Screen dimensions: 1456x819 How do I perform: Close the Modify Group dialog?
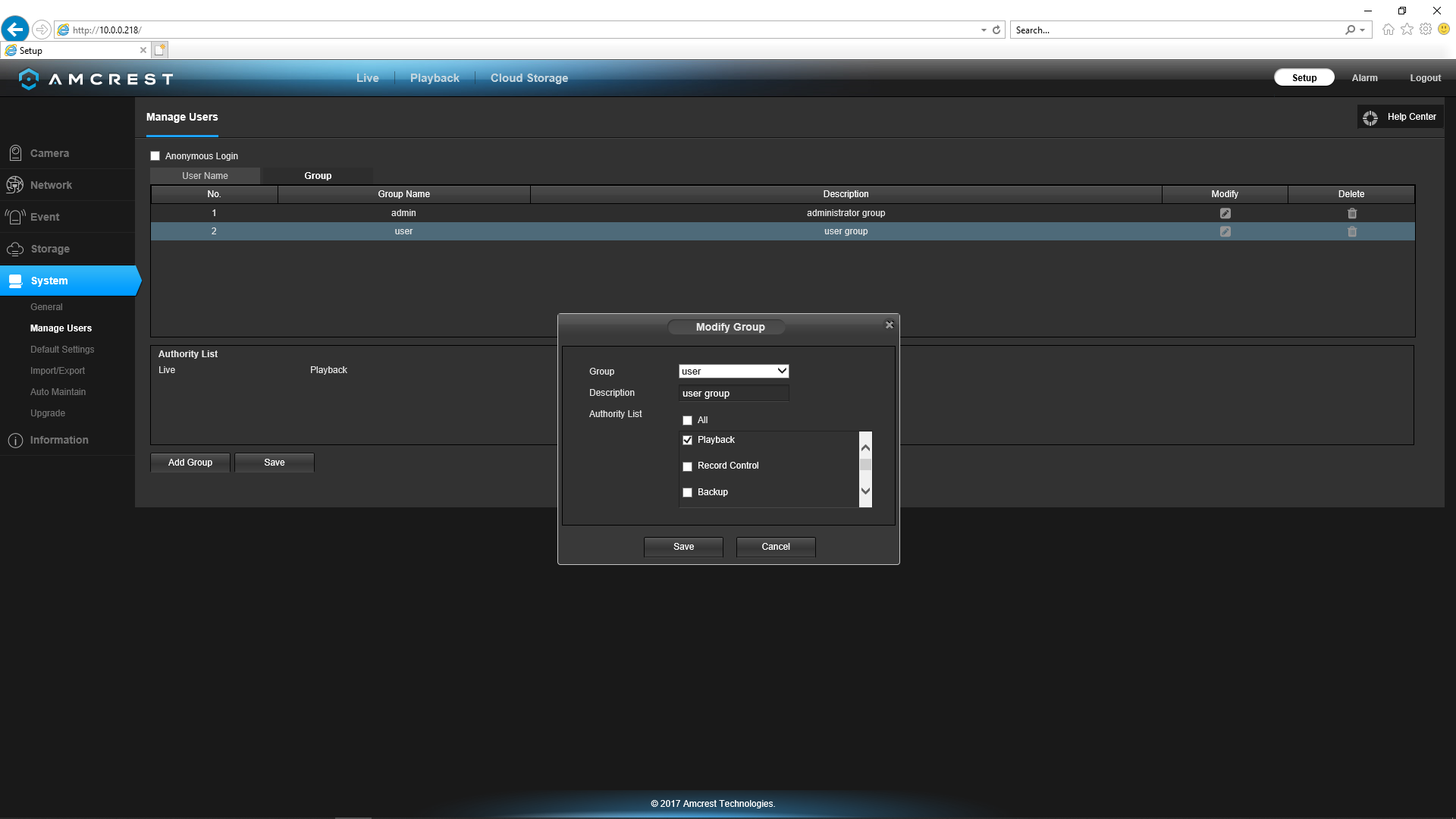(x=890, y=325)
